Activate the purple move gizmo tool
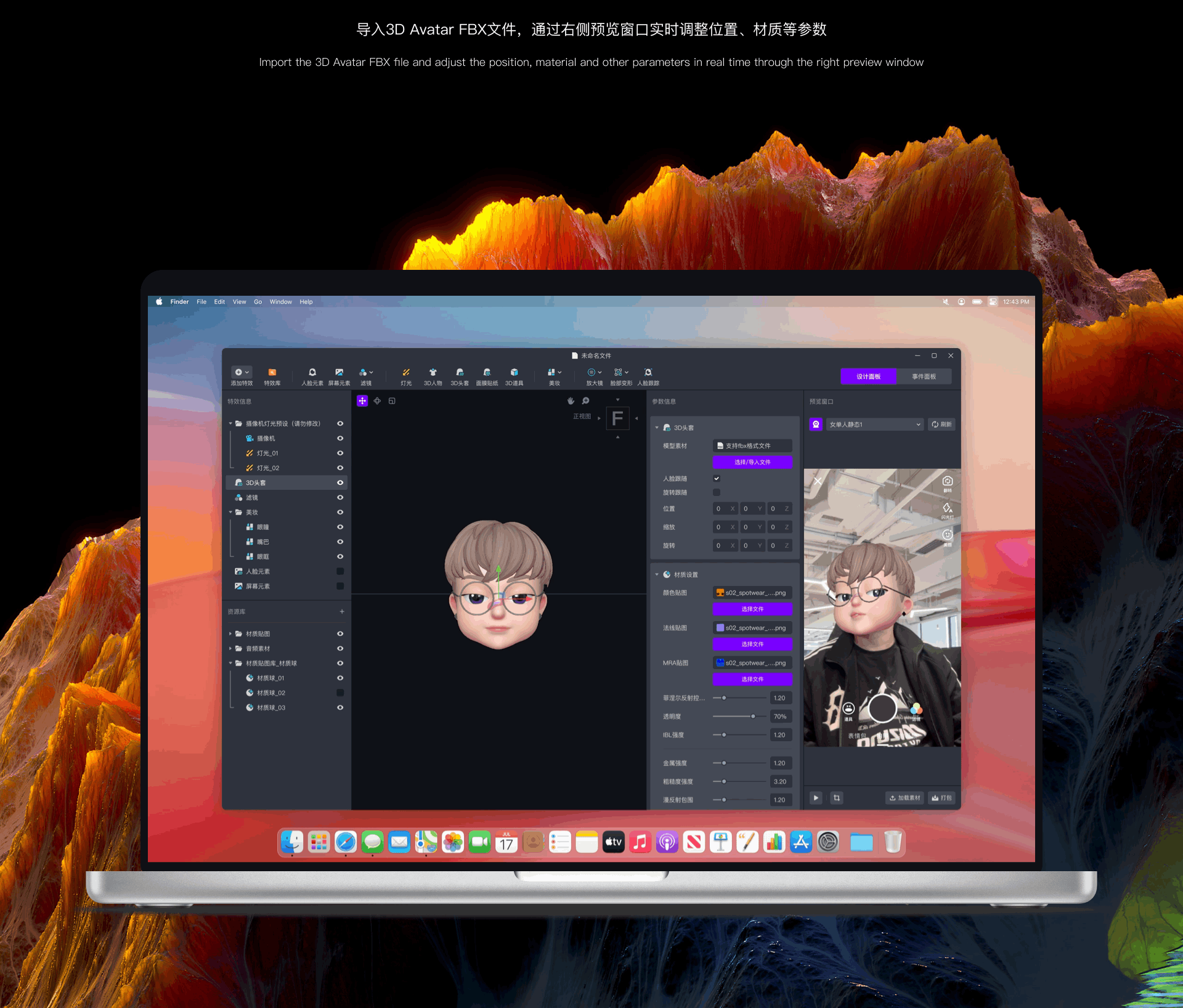Screen dimensions: 1183x1008 [362, 401]
